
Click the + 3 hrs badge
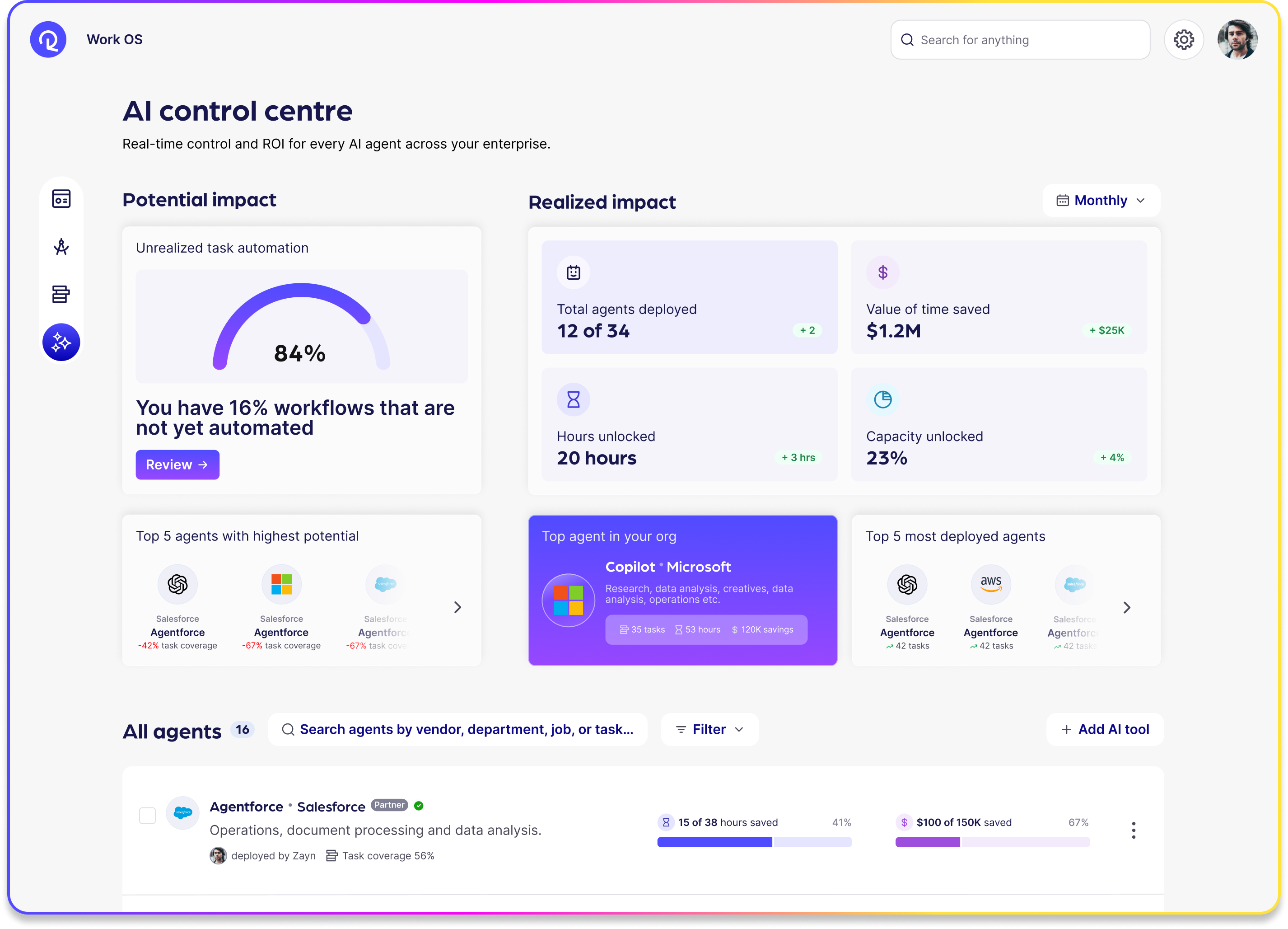(x=798, y=457)
